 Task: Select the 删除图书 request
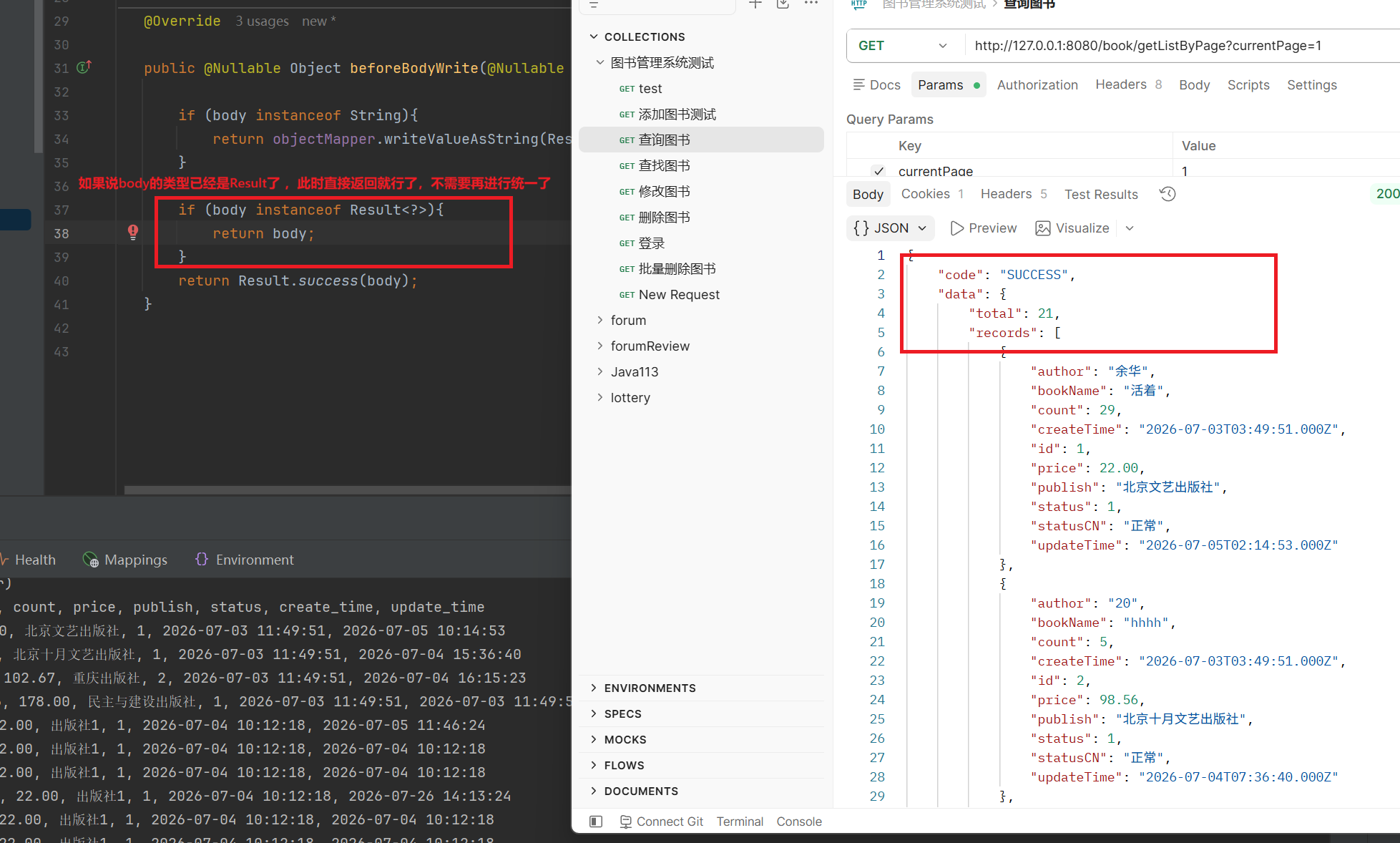point(701,217)
